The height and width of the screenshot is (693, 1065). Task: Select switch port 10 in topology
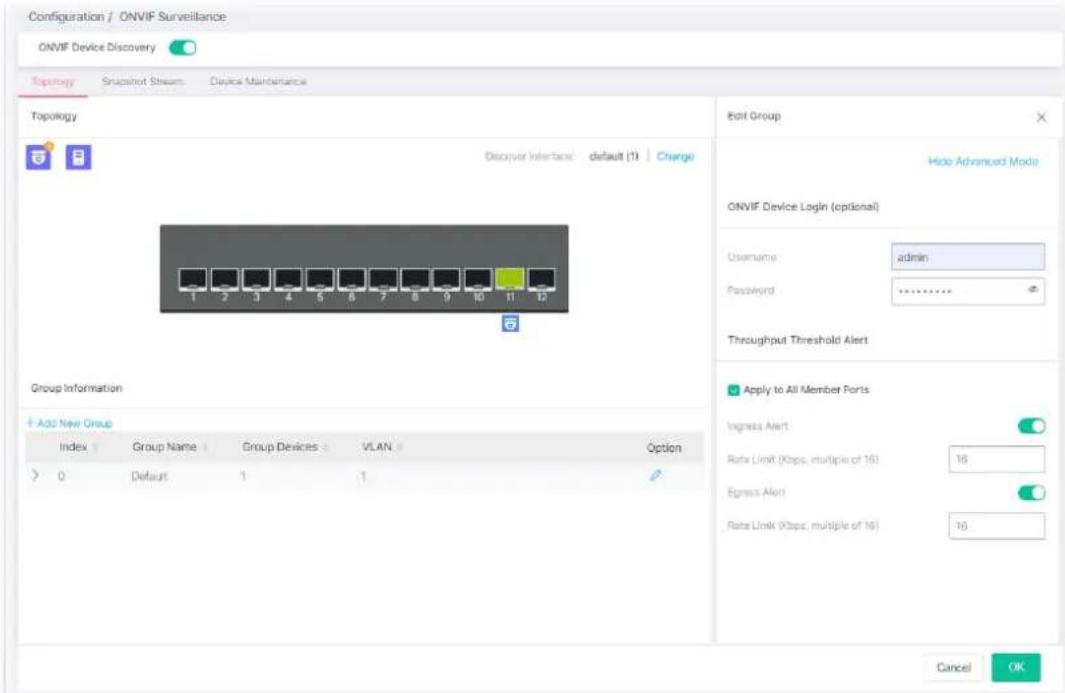pos(478,279)
